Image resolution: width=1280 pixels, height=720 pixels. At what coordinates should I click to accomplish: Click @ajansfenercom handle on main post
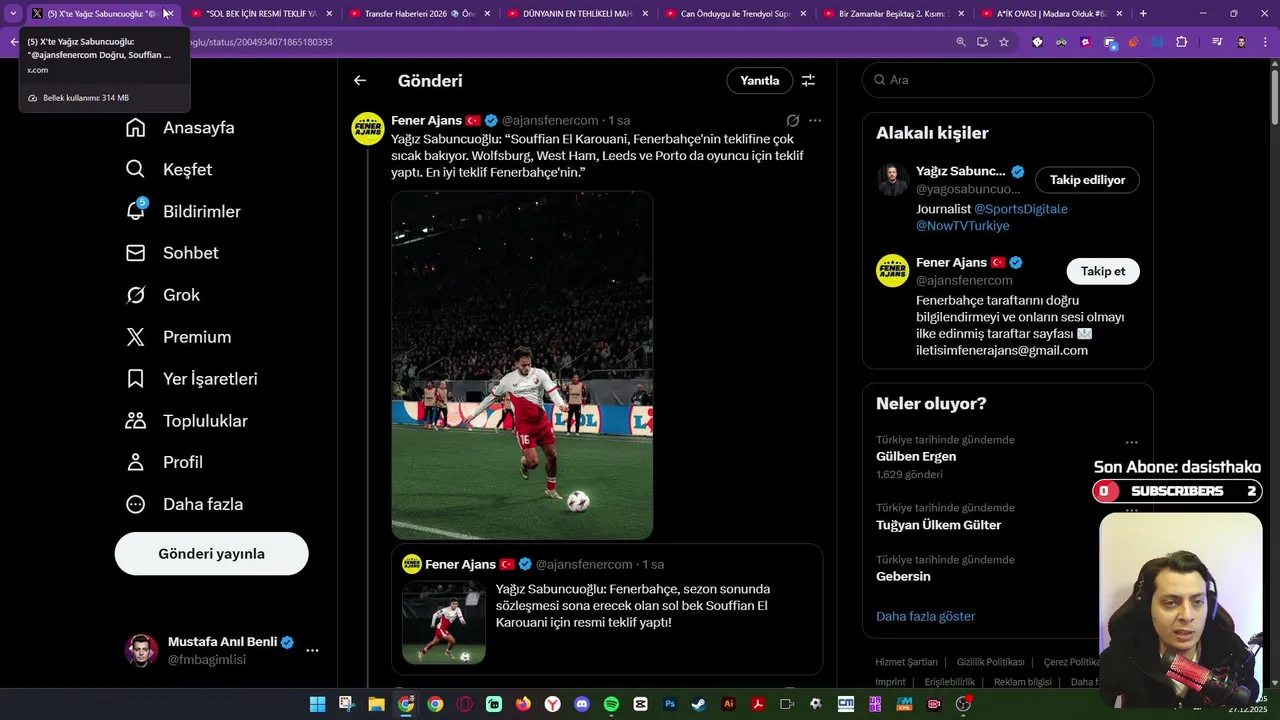click(x=550, y=120)
